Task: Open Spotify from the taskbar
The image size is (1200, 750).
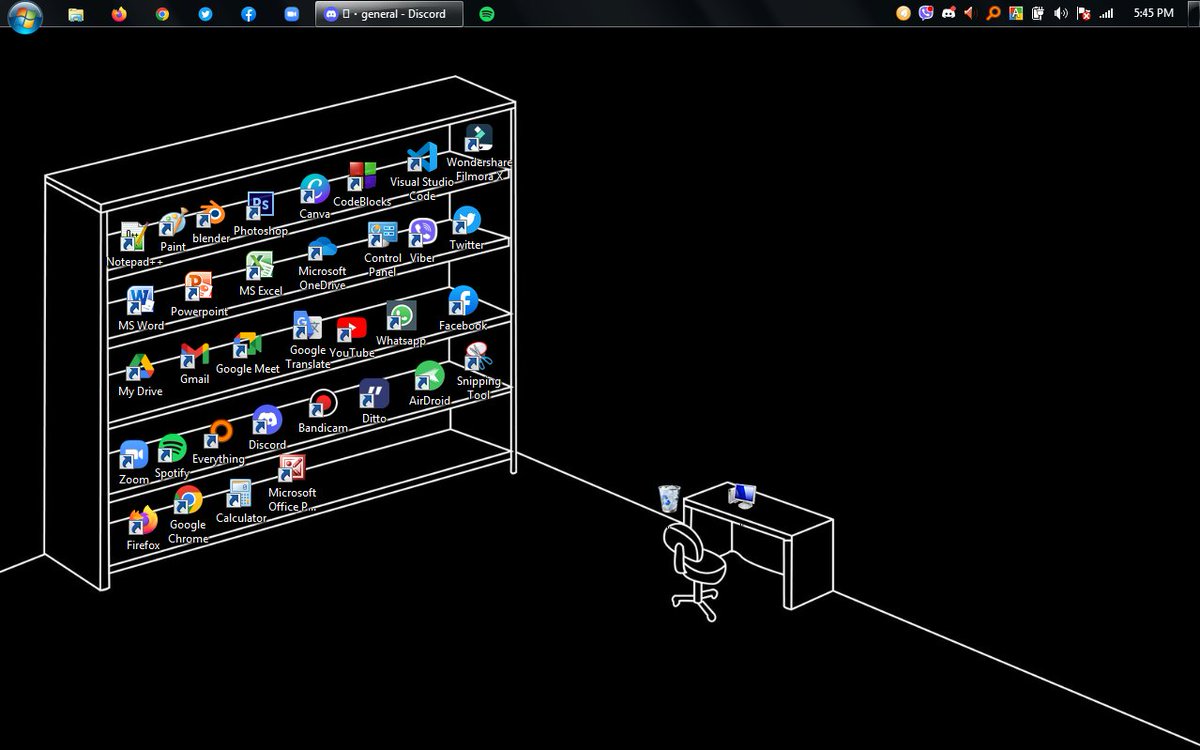Action: (x=487, y=14)
